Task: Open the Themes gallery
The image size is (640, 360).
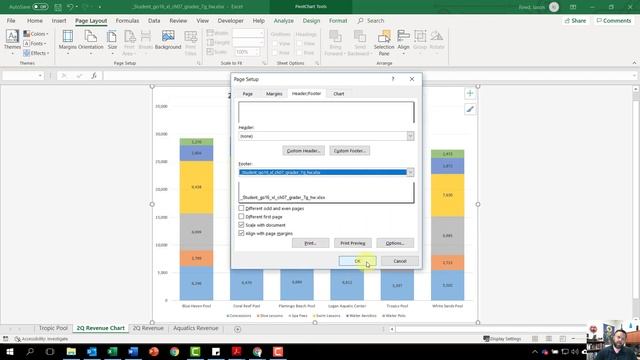Action: (12, 42)
